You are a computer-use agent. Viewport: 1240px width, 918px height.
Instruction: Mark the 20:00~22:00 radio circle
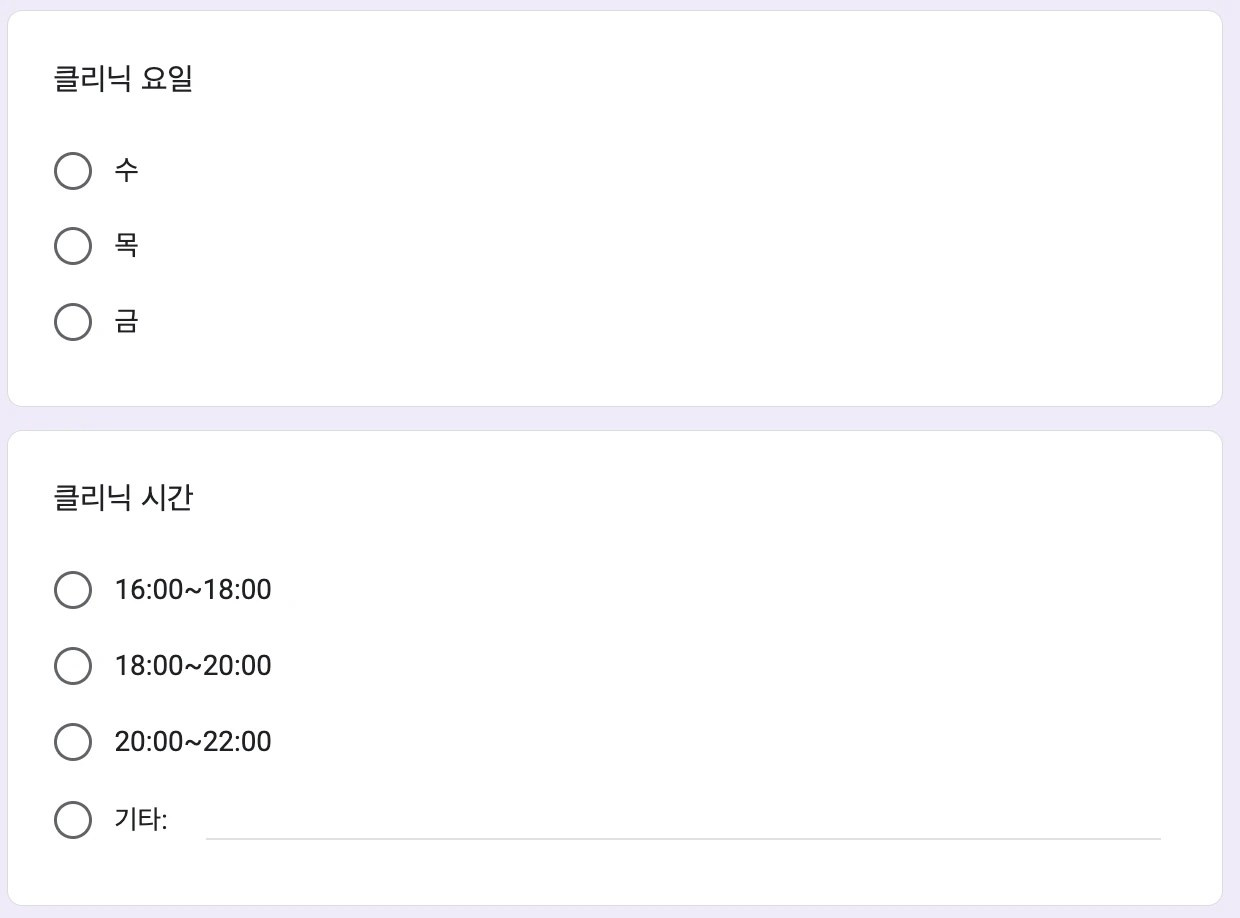click(72, 742)
